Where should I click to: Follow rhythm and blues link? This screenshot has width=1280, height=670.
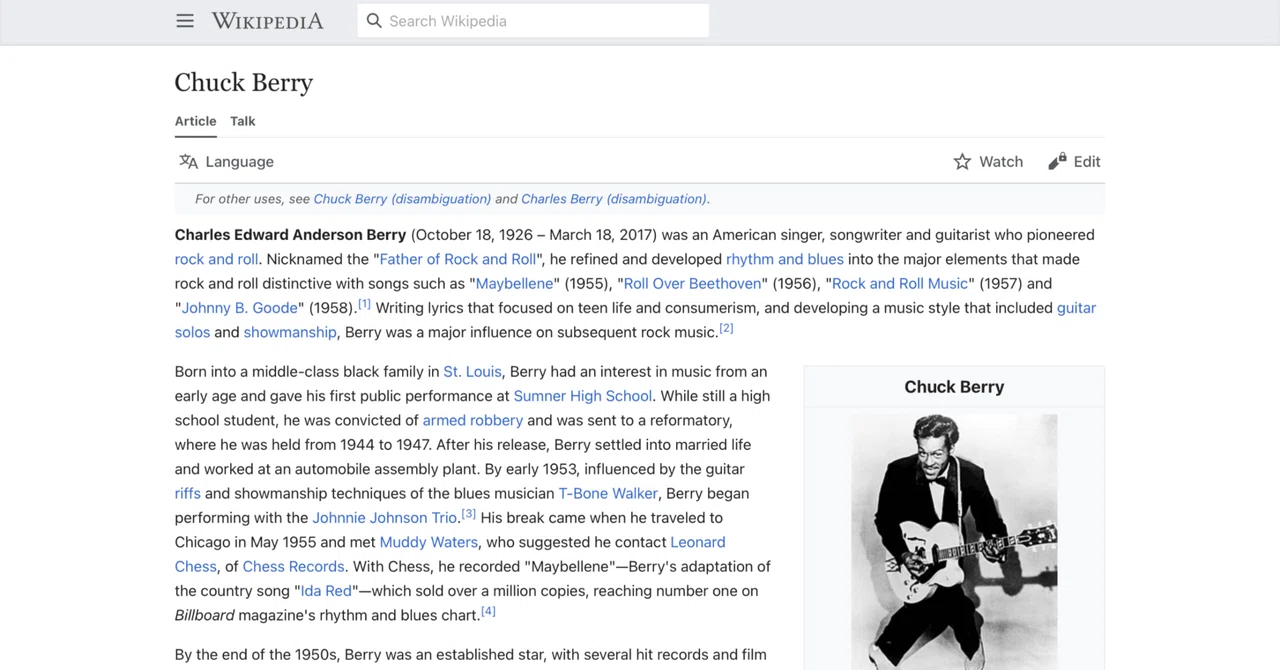tap(785, 259)
